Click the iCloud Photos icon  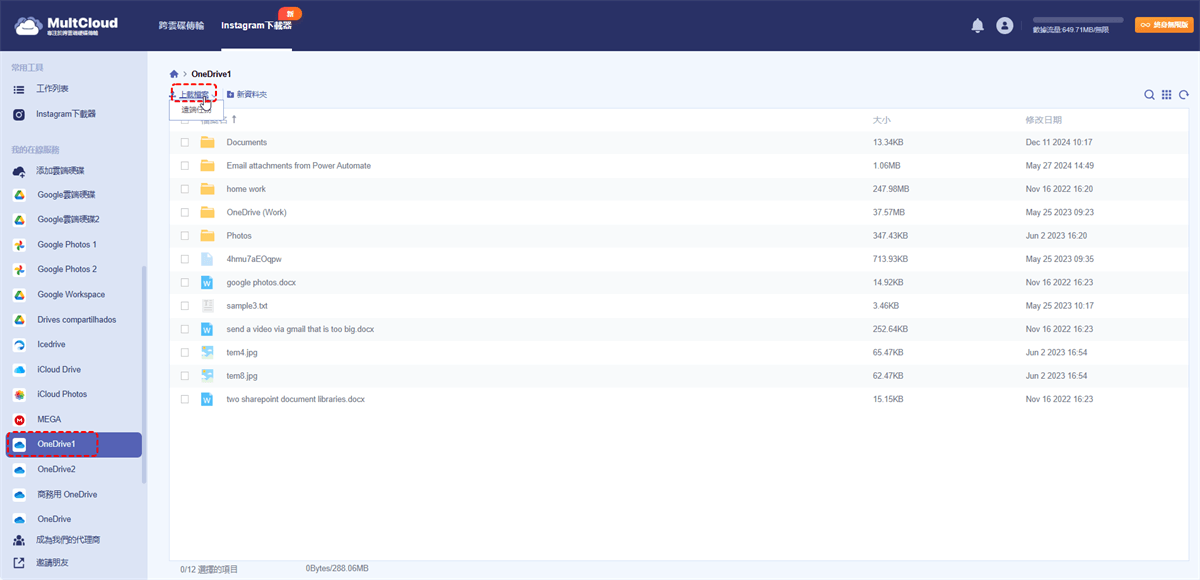(19, 395)
